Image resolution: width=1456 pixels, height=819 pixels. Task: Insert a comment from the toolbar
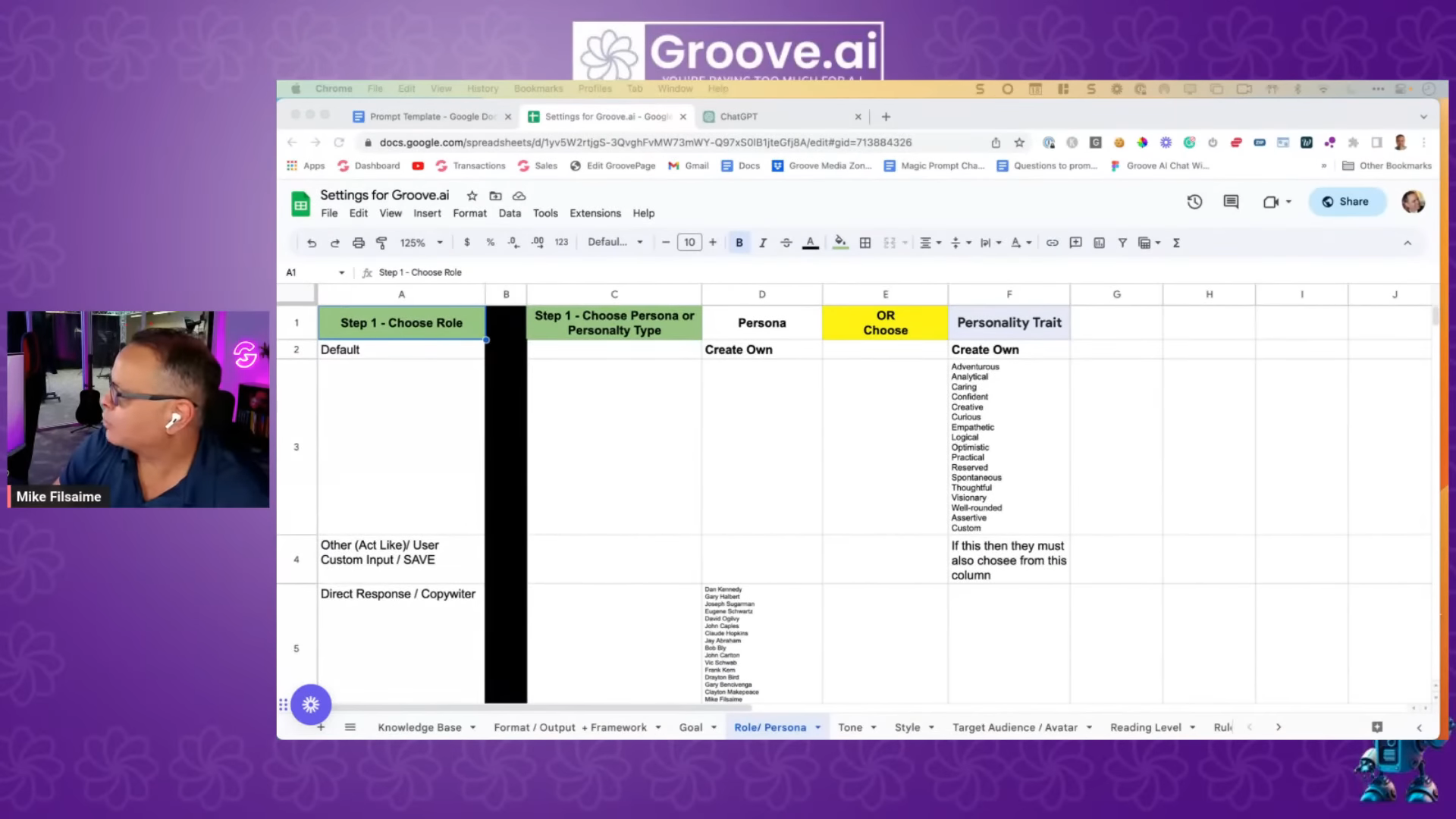[x=1075, y=243]
